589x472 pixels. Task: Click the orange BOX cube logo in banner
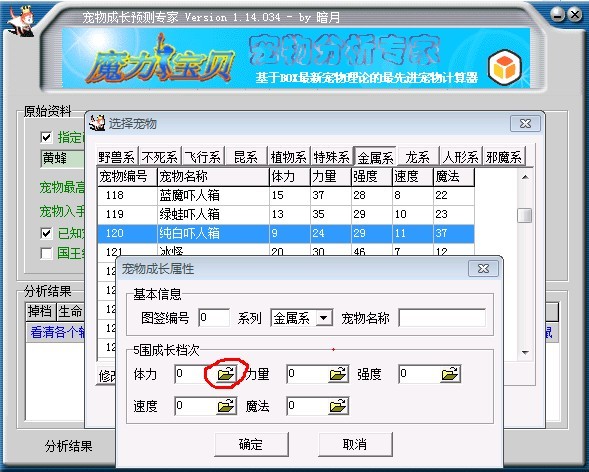tap(505, 68)
